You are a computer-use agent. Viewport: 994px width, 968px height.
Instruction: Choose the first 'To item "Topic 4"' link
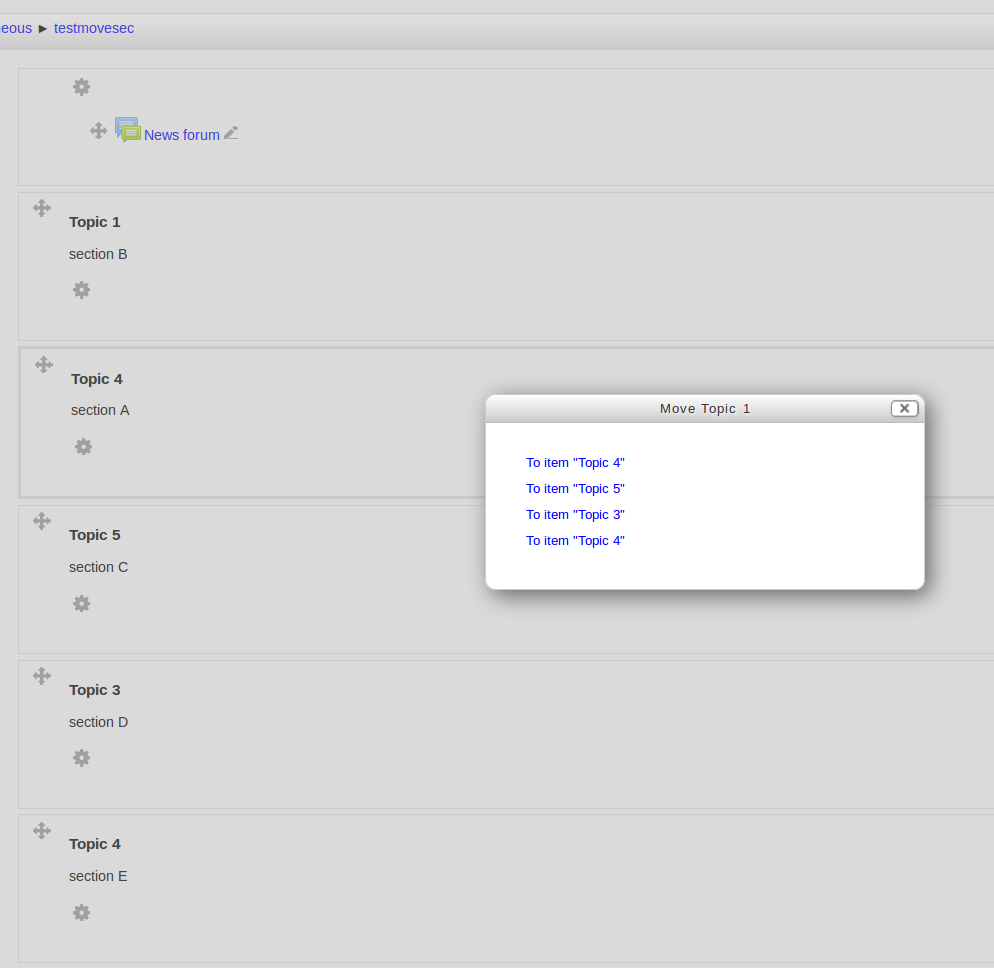tap(575, 463)
